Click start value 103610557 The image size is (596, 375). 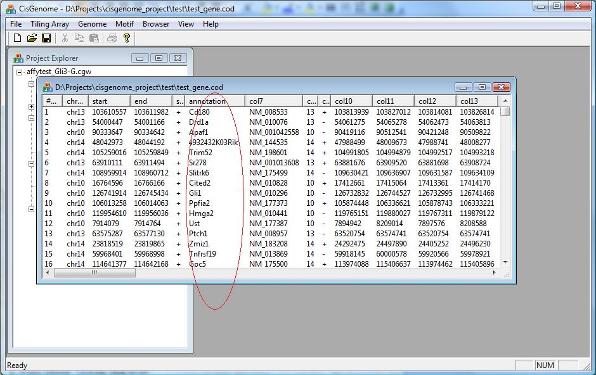109,112
